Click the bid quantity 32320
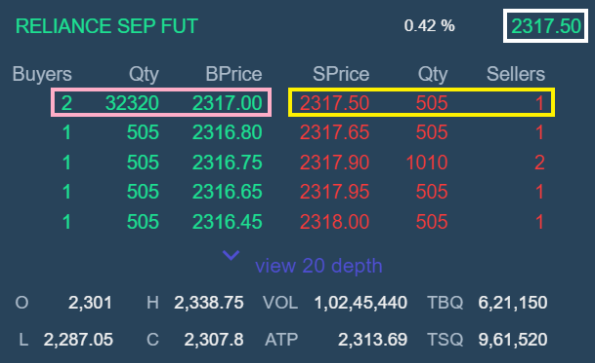Image resolution: width=595 pixels, height=363 pixels. [x=132, y=103]
